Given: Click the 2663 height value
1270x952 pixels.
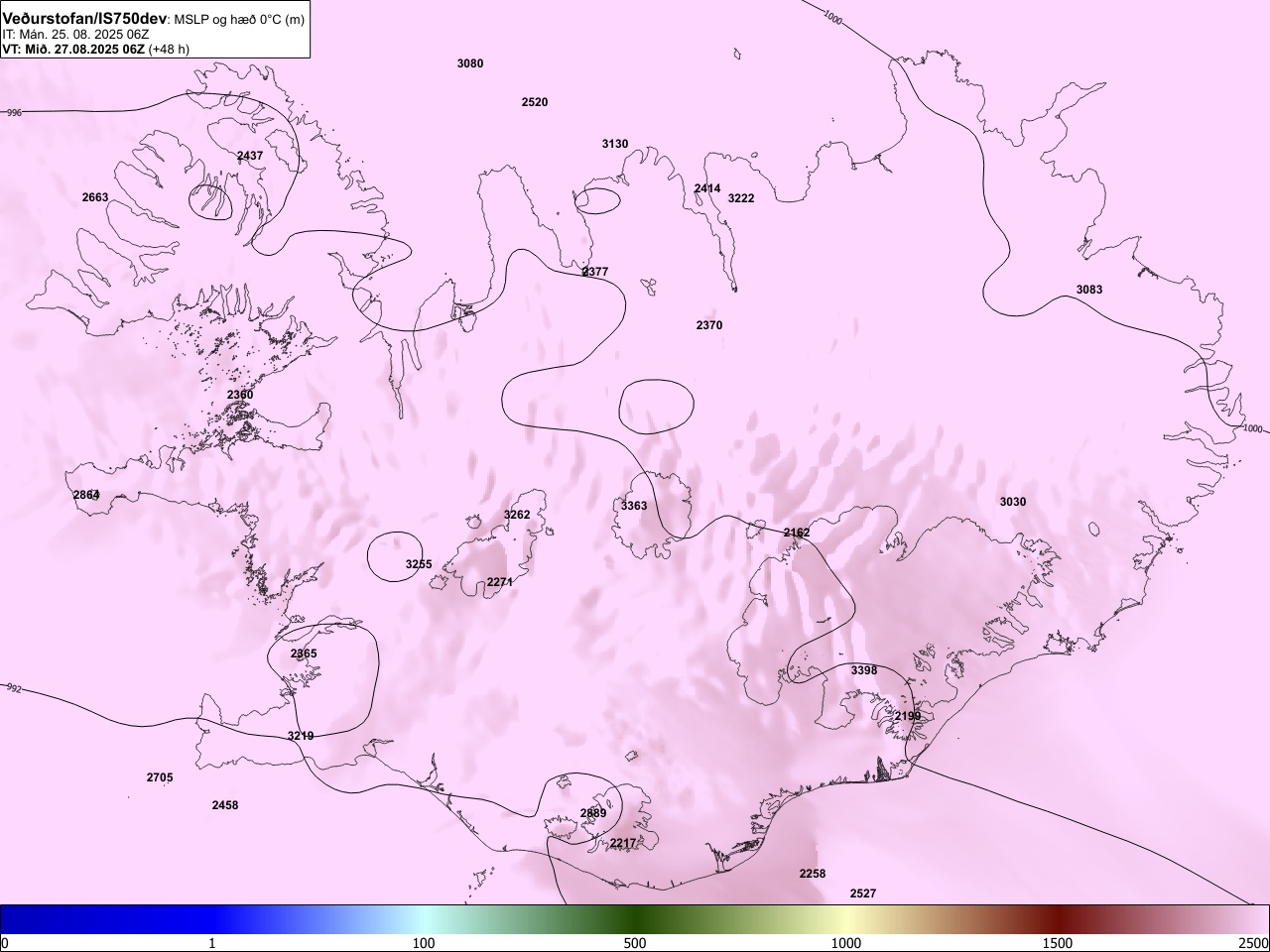Looking at the screenshot, I should (x=95, y=197).
